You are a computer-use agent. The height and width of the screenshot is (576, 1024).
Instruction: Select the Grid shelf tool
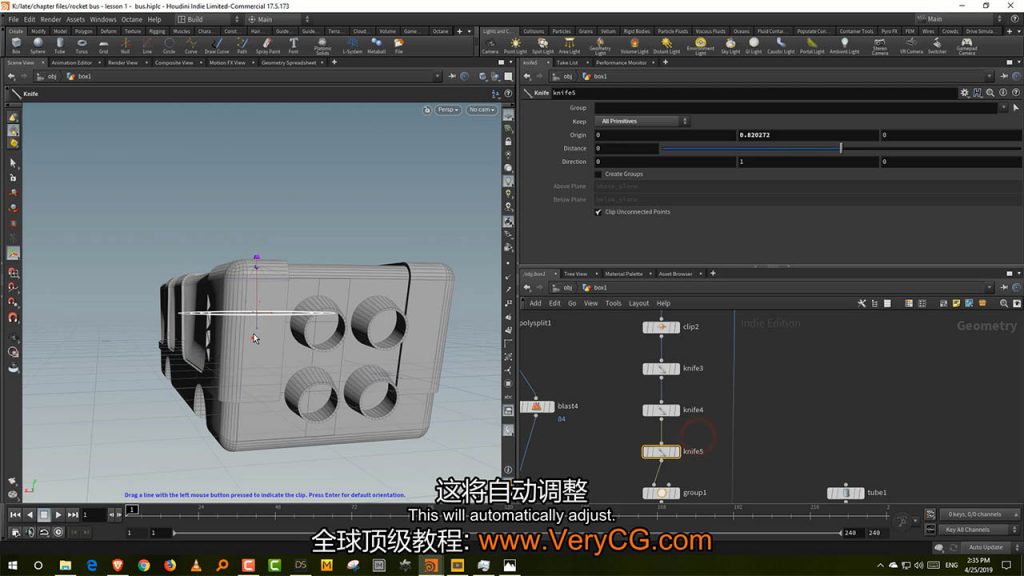103,45
